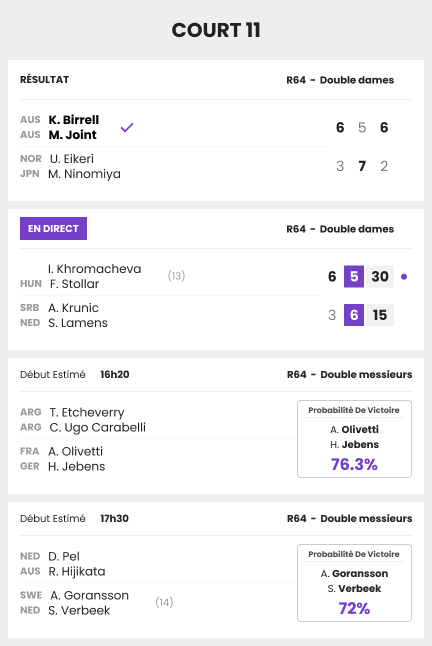
Task: Click the purple serving dot indicator
Action: (404, 276)
